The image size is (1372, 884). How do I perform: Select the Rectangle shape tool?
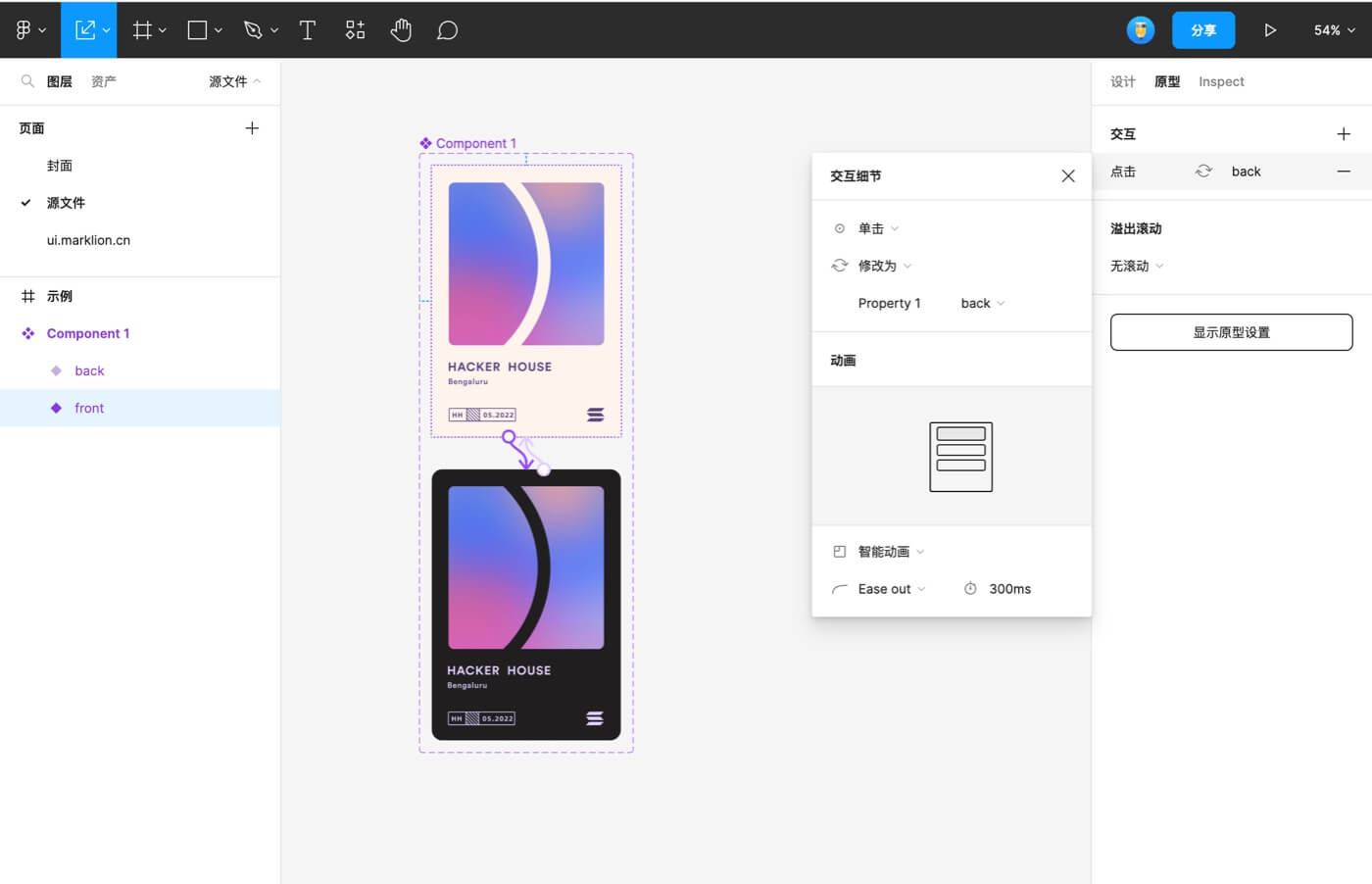click(x=197, y=30)
